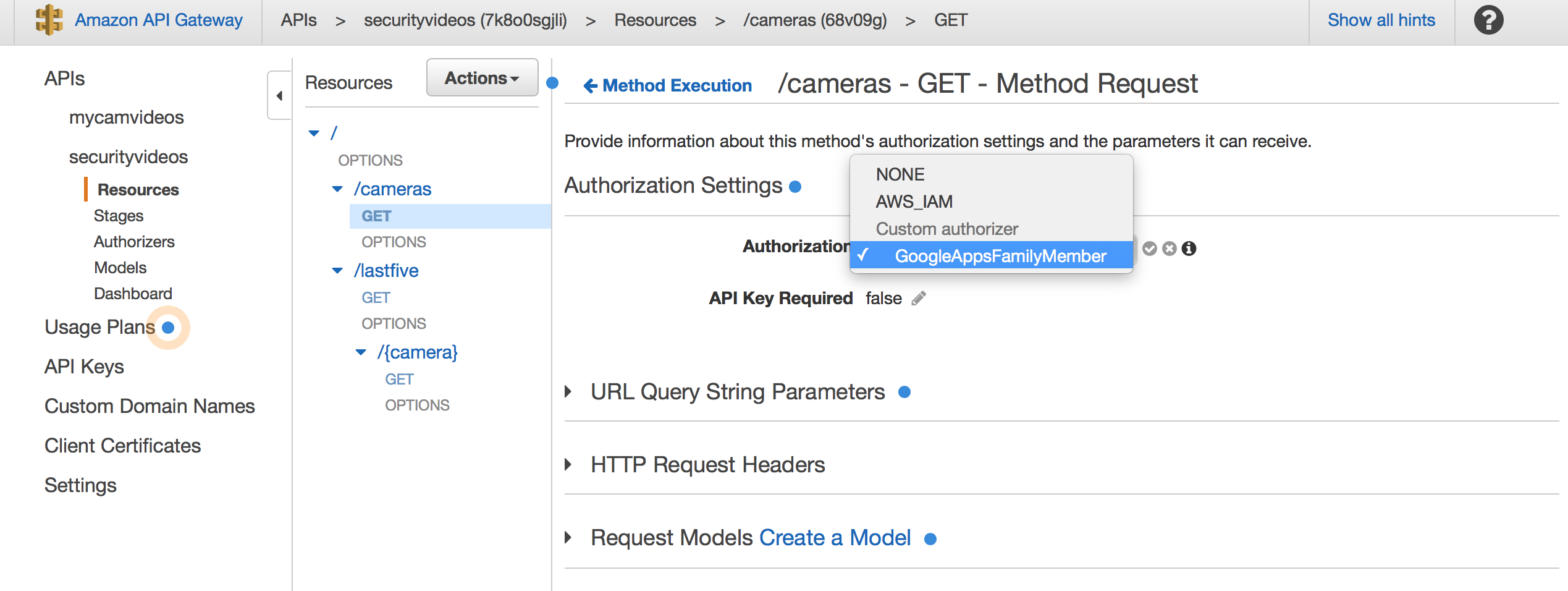The image size is (1568, 591).
Task: Choose AWS_IAM authorization option
Action: [x=991, y=202]
